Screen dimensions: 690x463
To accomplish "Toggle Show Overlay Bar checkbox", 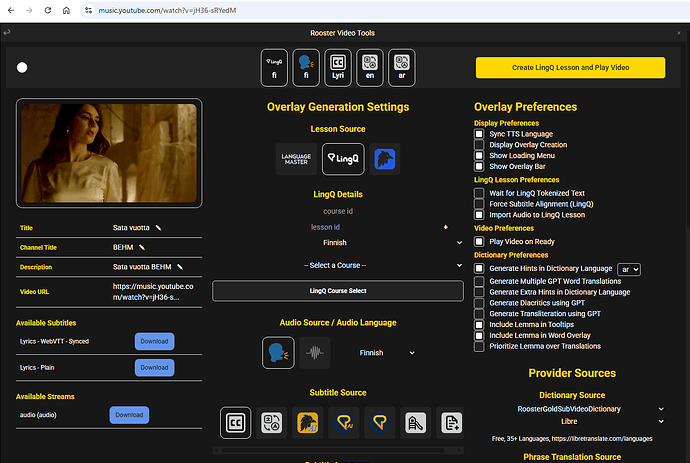I will 479,166.
